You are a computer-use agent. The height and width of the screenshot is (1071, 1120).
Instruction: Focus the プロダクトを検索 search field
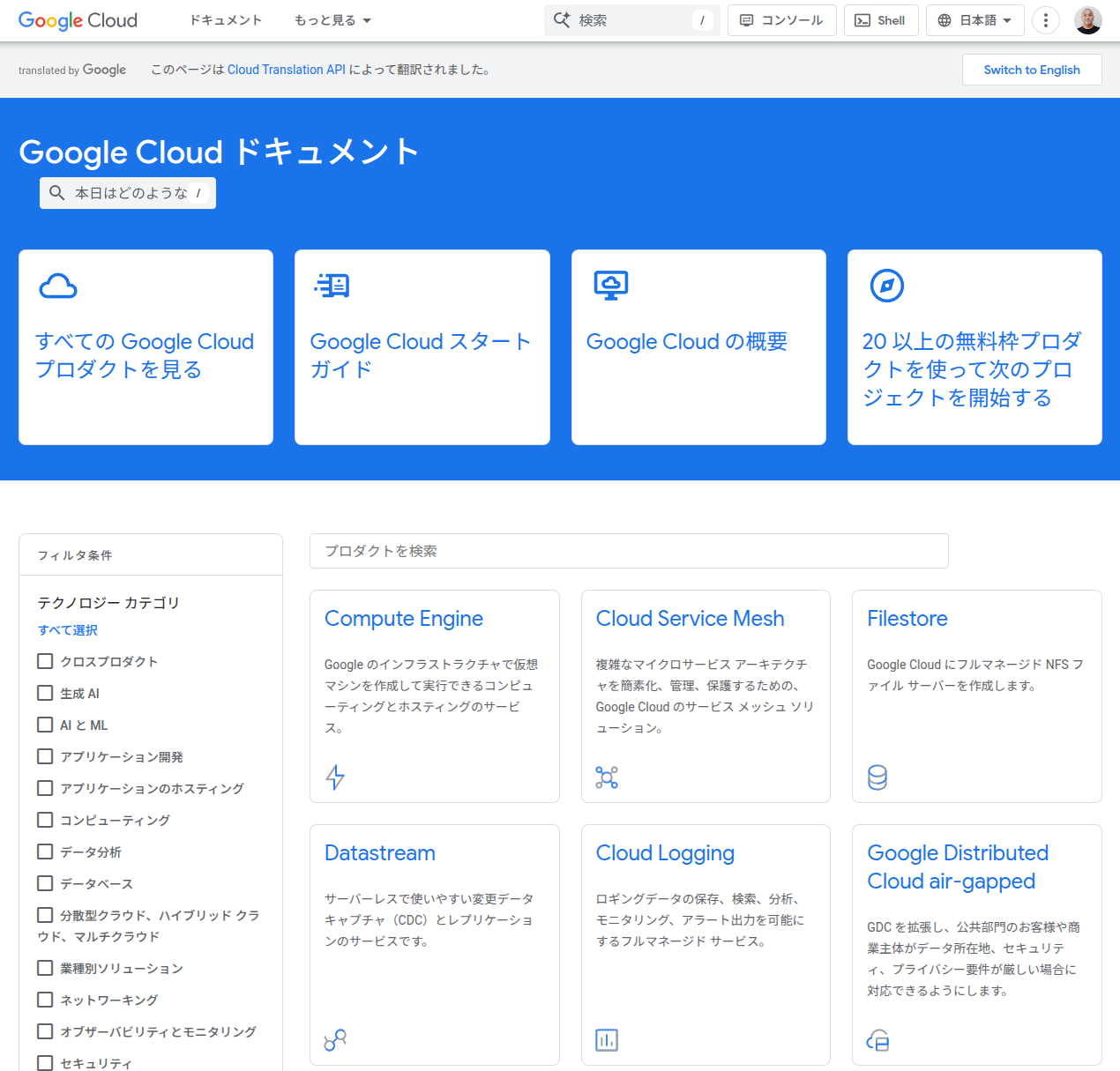click(628, 551)
